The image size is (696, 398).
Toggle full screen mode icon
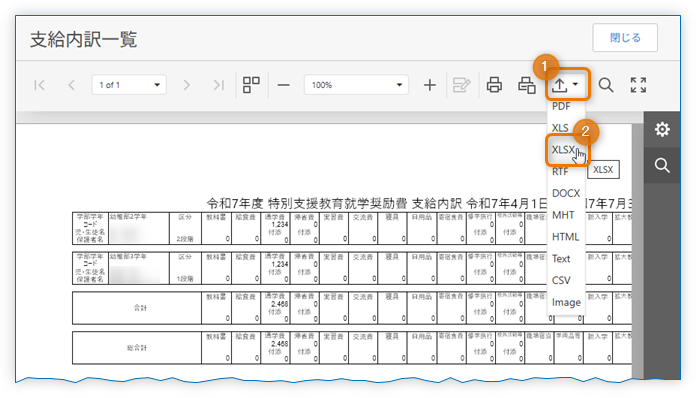(x=638, y=85)
